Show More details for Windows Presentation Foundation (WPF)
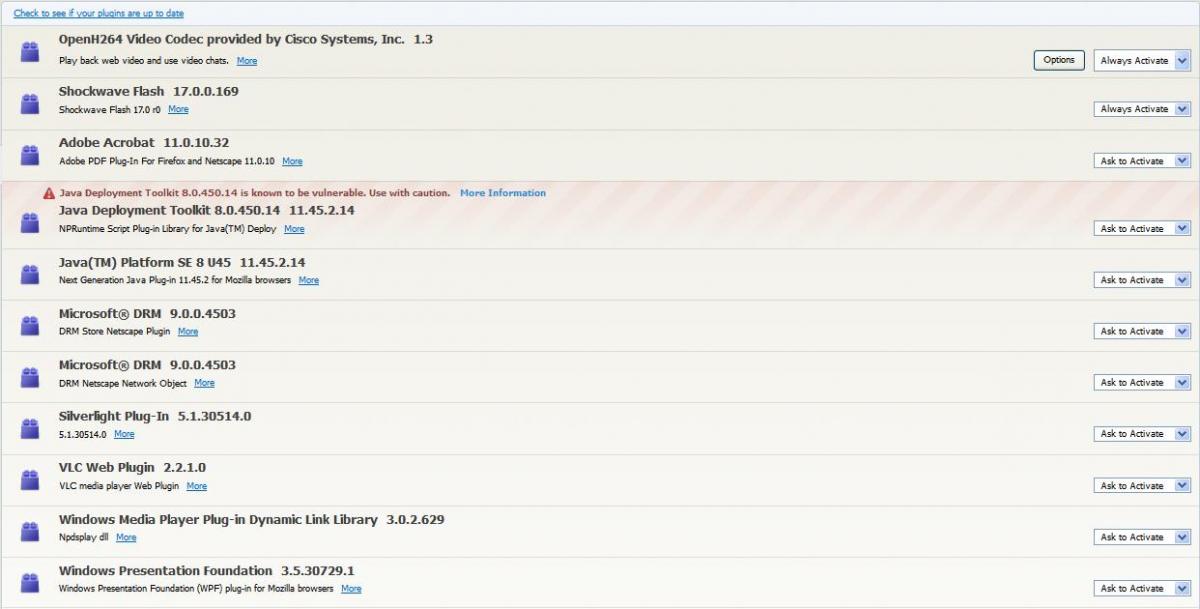Viewport: 1200px width, 609px height. [351, 589]
